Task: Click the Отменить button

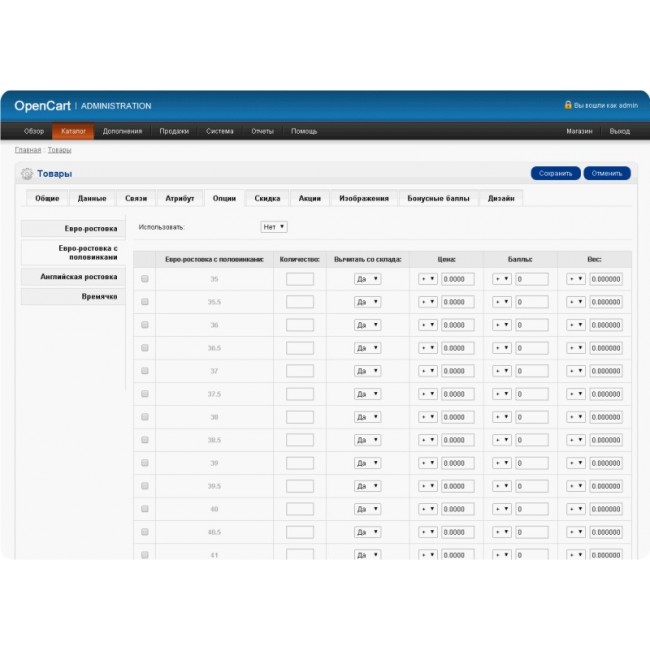Action: pos(607,173)
